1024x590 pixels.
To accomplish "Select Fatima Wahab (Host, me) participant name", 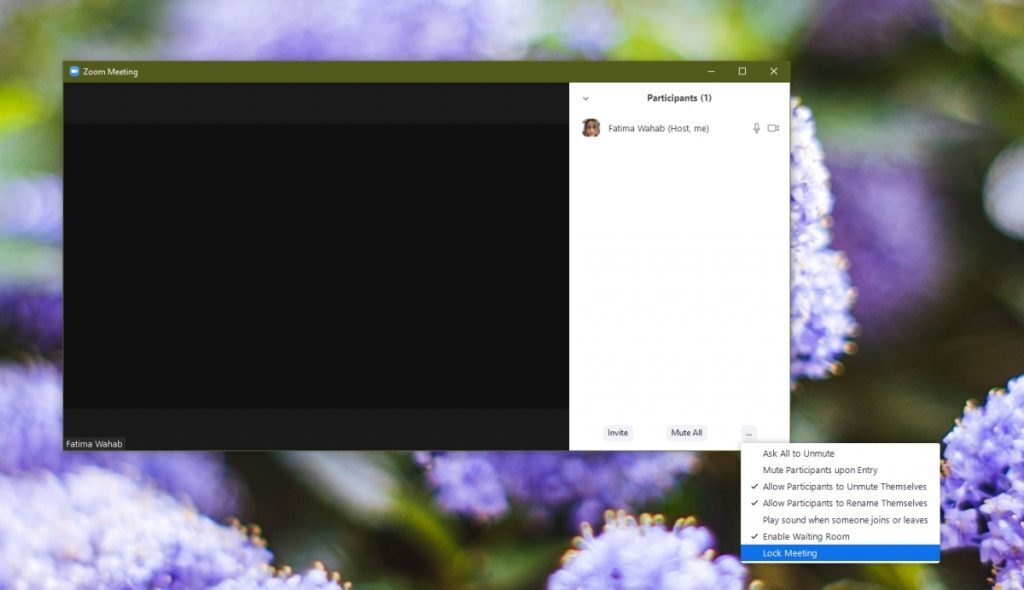I will point(658,128).
